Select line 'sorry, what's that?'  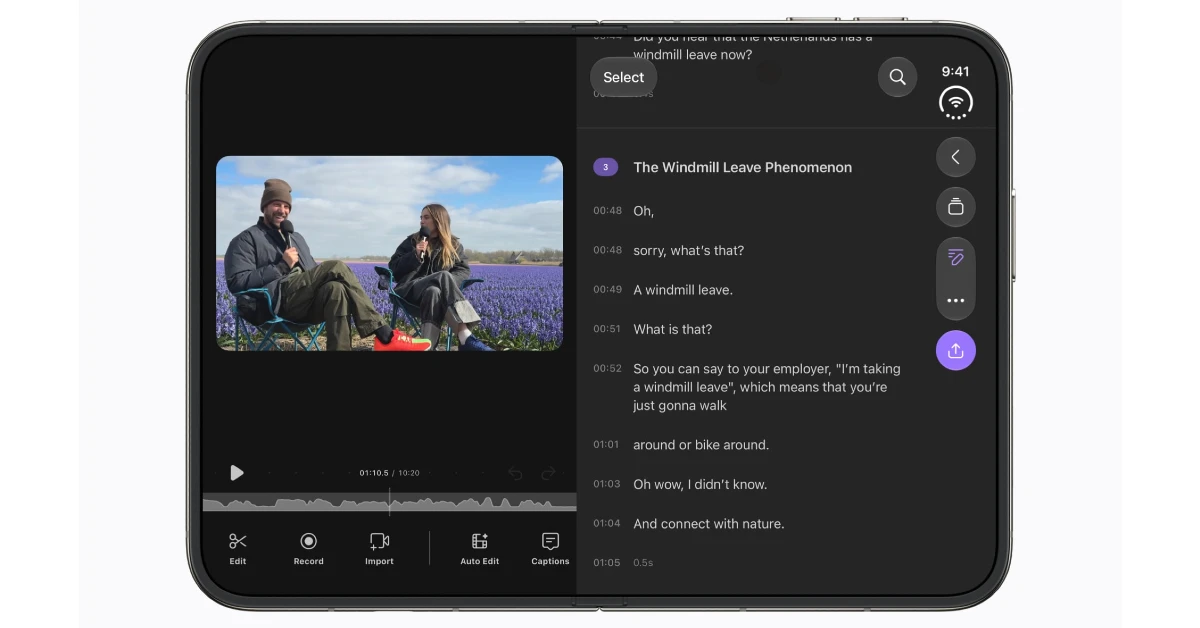pos(688,250)
